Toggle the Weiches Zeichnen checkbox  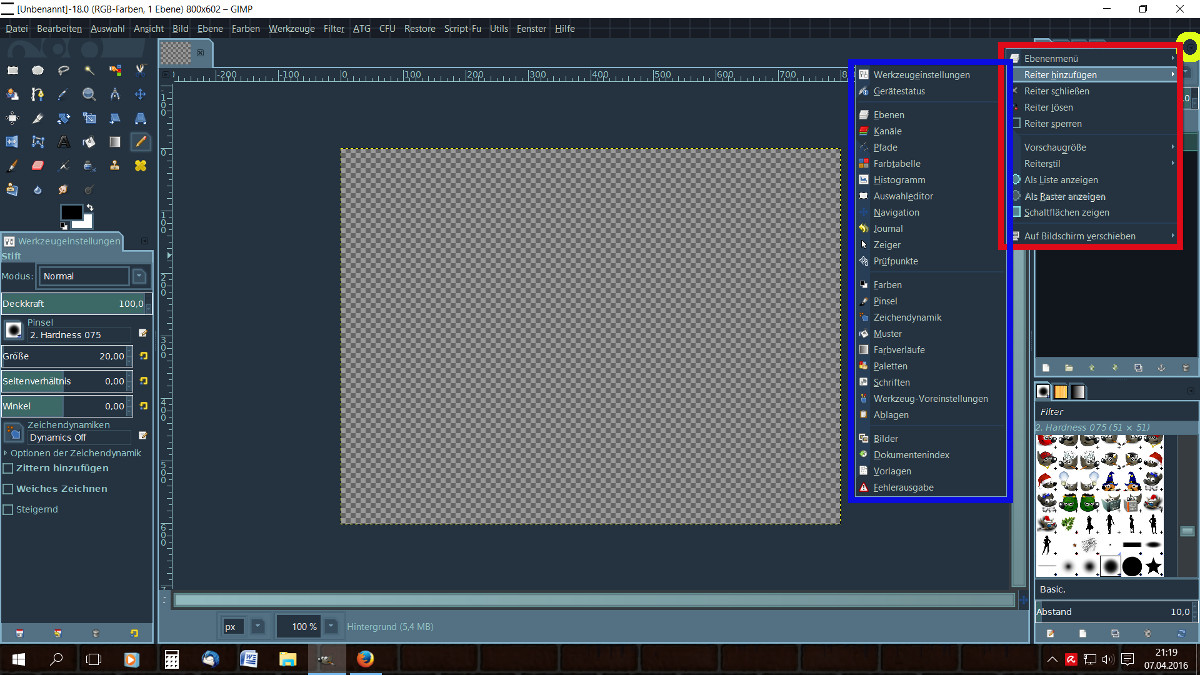click(9, 489)
